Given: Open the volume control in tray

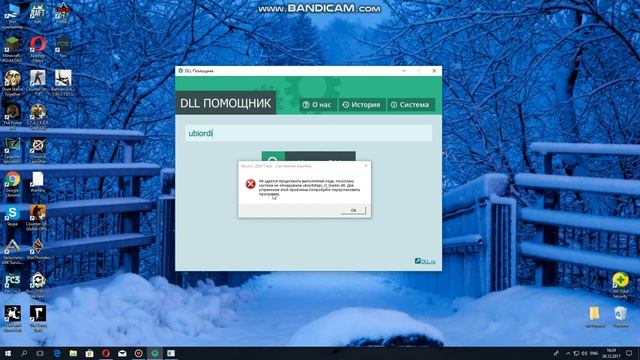Looking at the screenshot, I should tap(584, 353).
